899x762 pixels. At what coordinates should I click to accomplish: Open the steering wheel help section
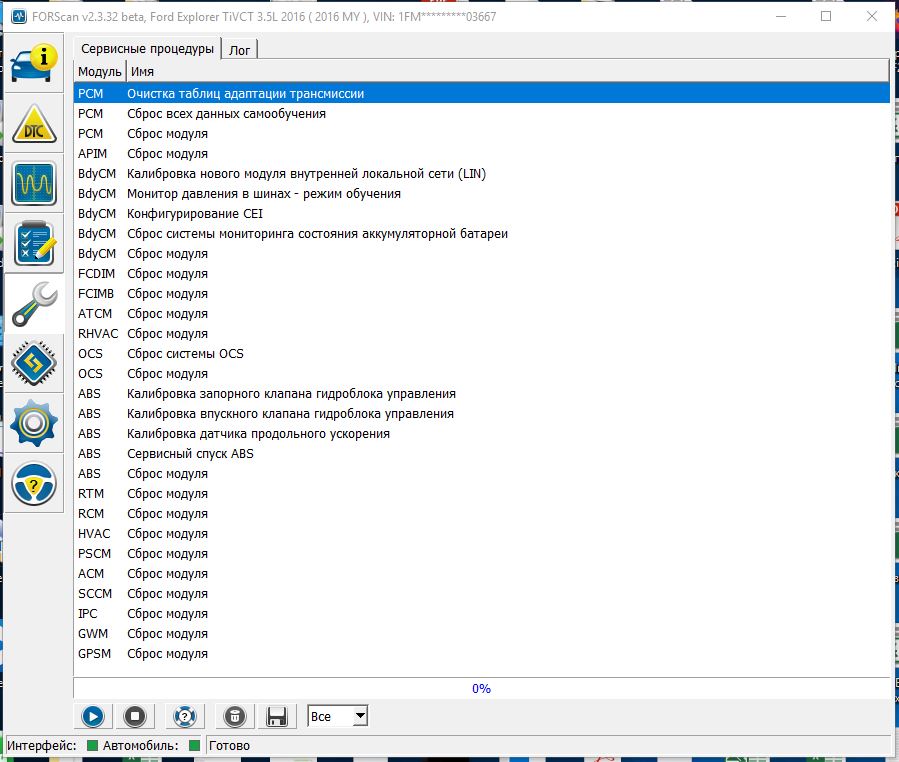coord(34,483)
